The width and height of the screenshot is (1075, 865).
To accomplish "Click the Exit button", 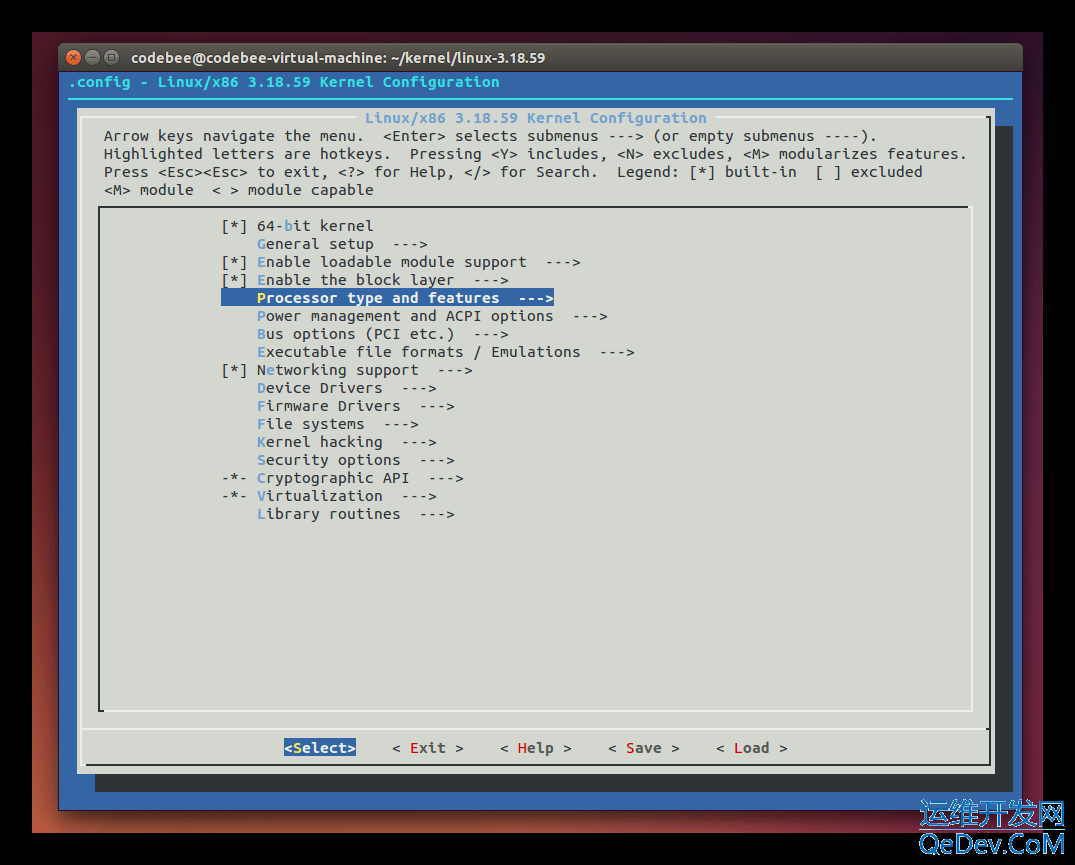I will tap(428, 748).
